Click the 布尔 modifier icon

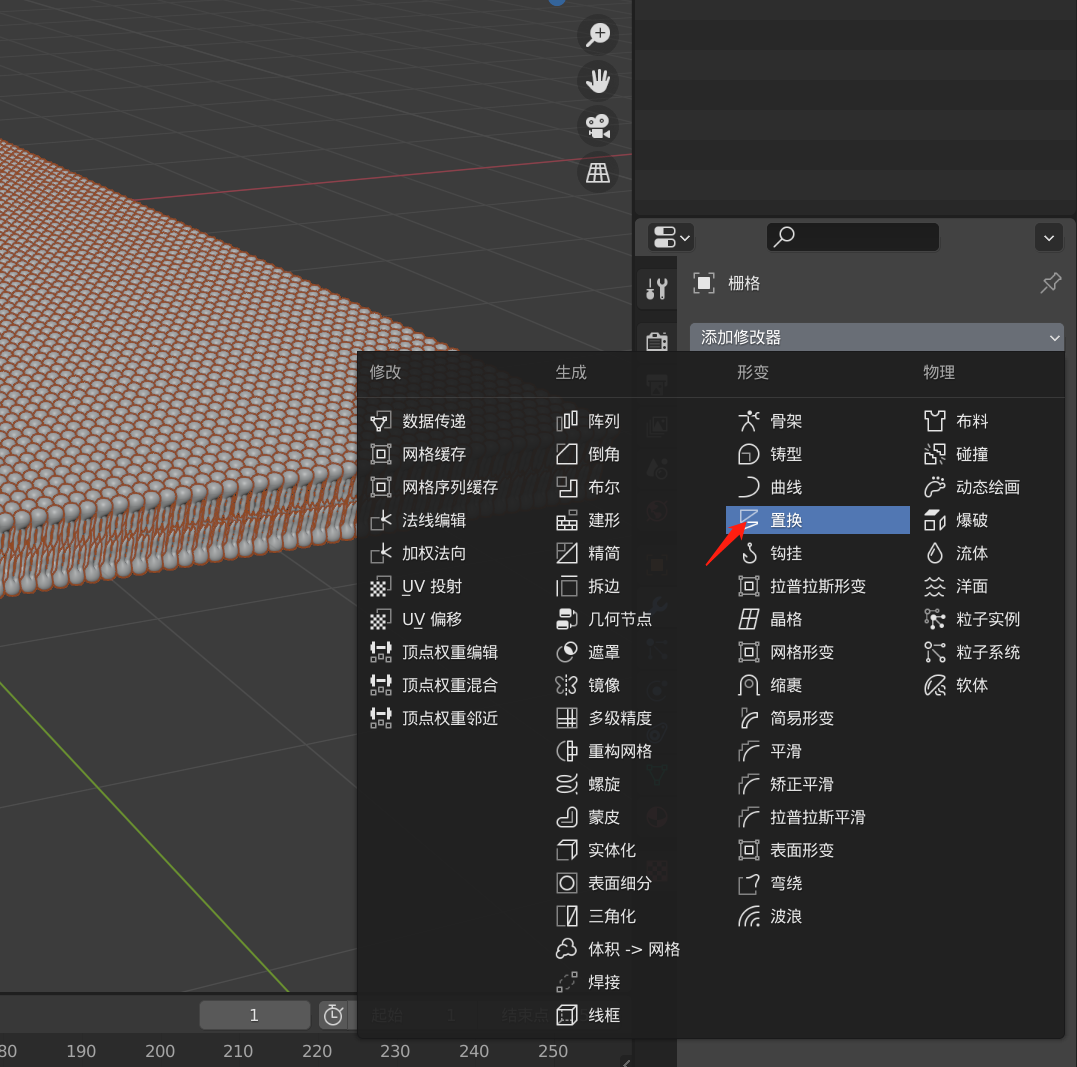tap(567, 487)
